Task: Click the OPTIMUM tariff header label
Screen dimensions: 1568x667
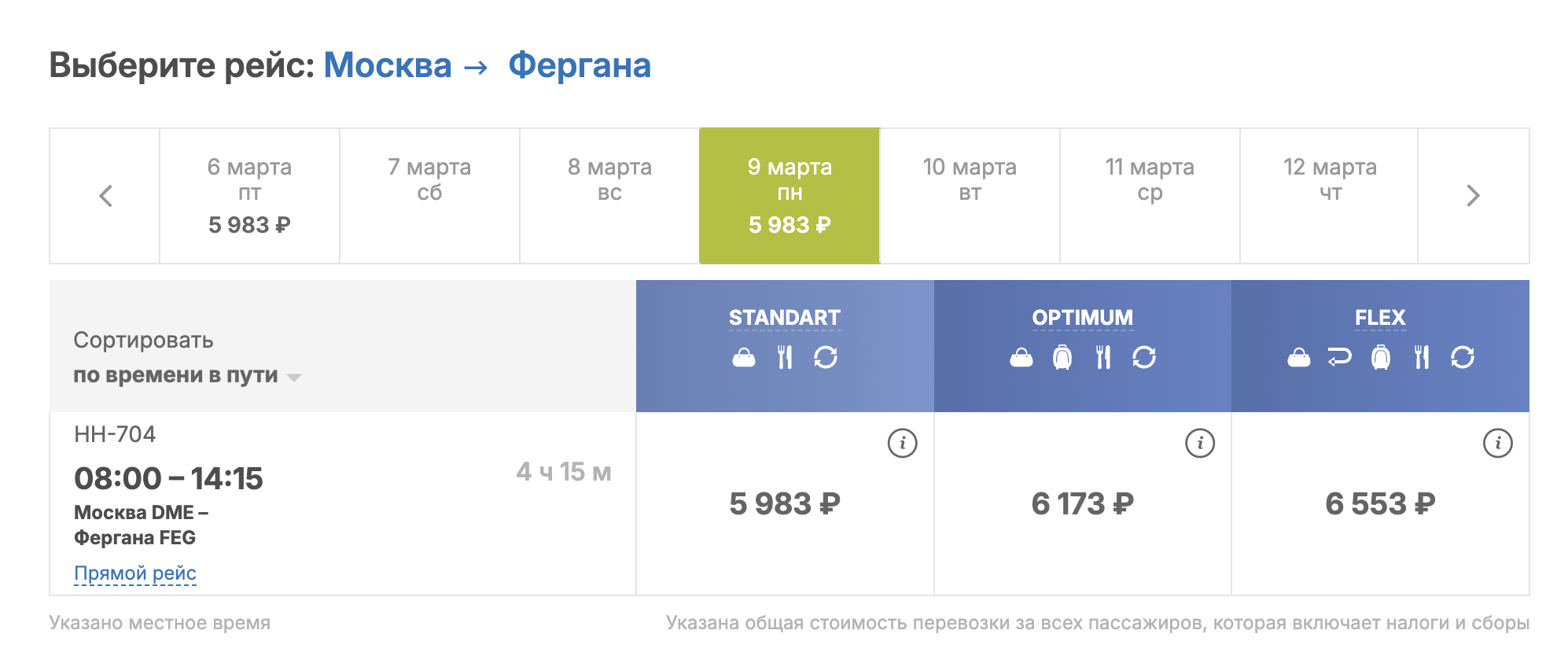Action: [1082, 318]
